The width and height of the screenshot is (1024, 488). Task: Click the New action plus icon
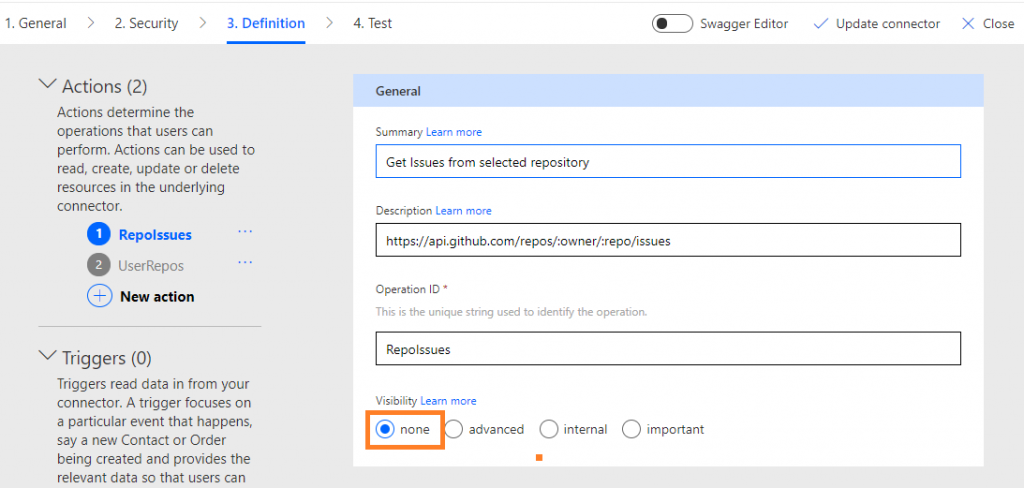tap(99, 297)
